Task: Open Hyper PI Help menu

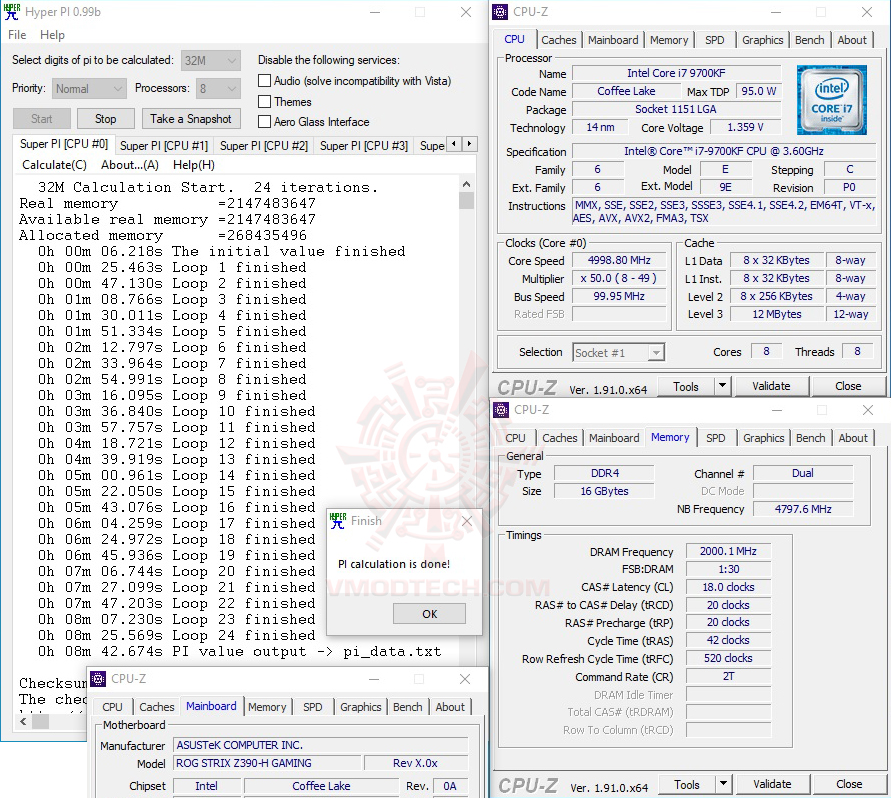Action: [52, 35]
